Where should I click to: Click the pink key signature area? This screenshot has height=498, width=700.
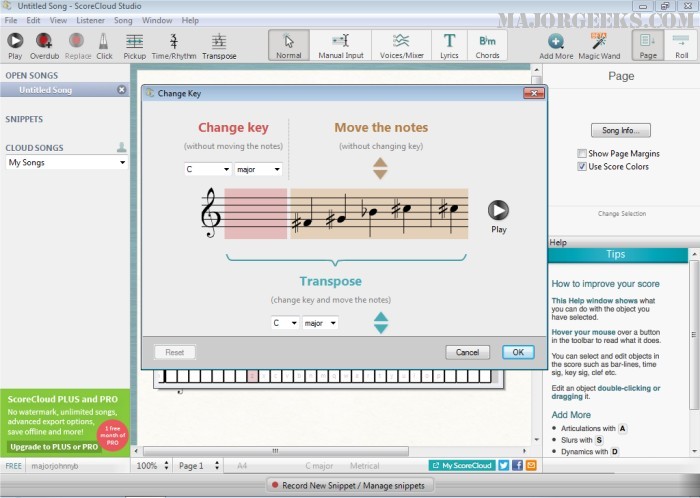[x=255, y=213]
